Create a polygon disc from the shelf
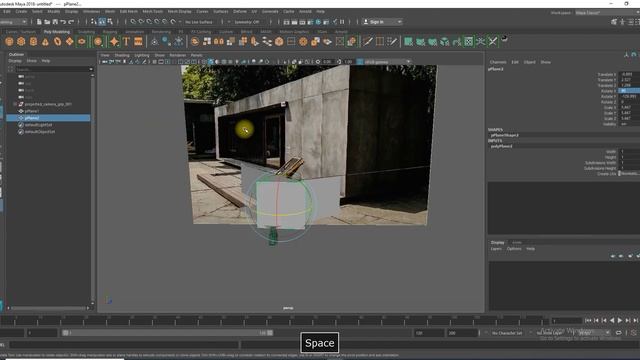Viewport: 640px width, 360px height. (x=82, y=41)
